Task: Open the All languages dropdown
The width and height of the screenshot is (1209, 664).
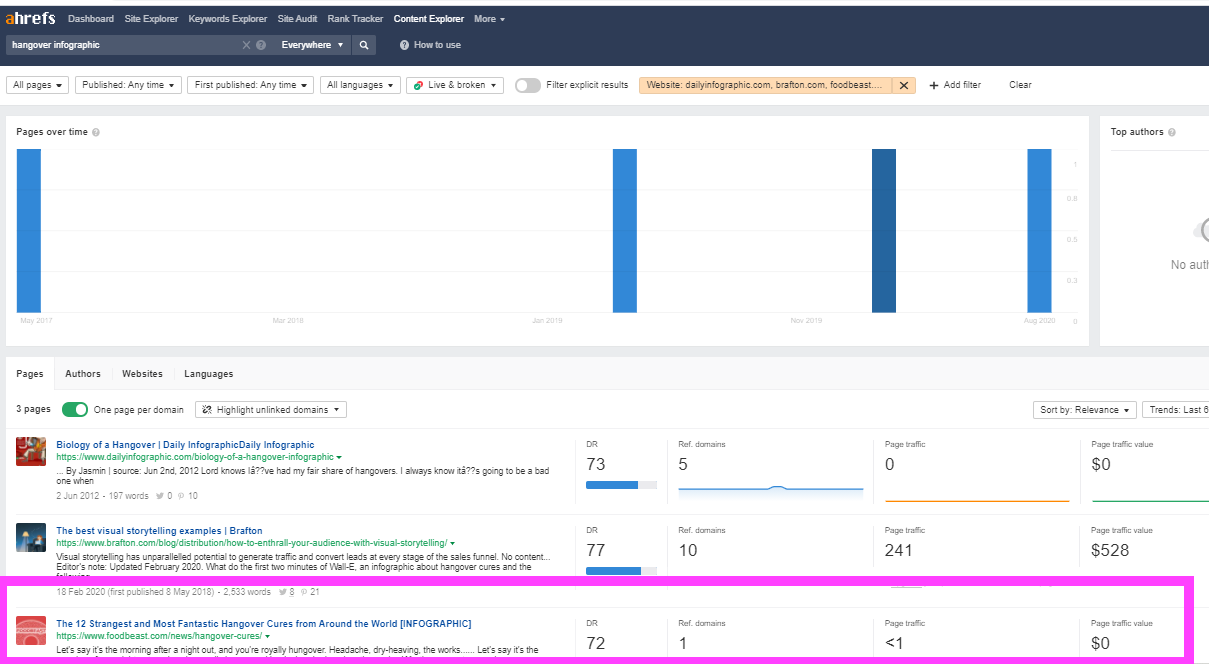Action: 360,85
